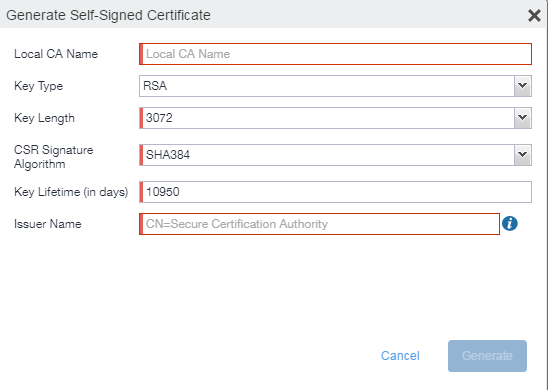Click the Key Type label

click(38, 86)
